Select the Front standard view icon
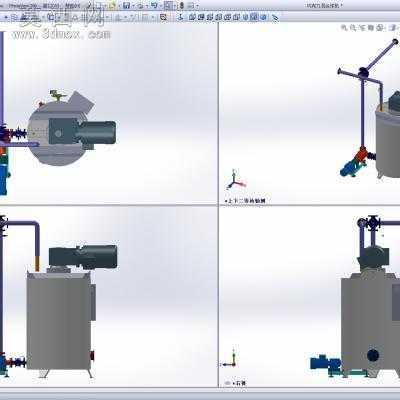 192,17
